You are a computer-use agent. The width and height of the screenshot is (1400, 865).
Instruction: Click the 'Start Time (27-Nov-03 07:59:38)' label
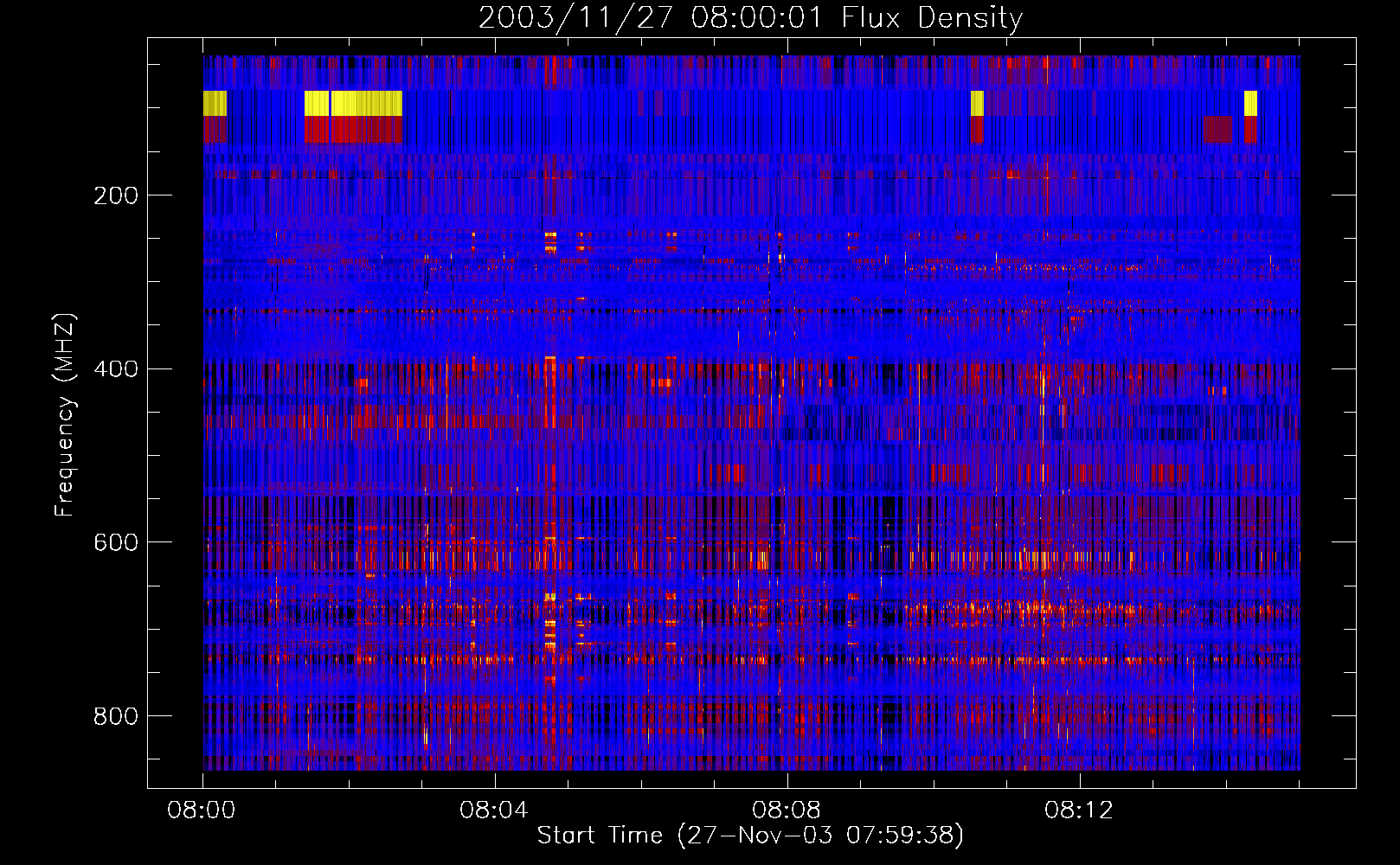750,836
